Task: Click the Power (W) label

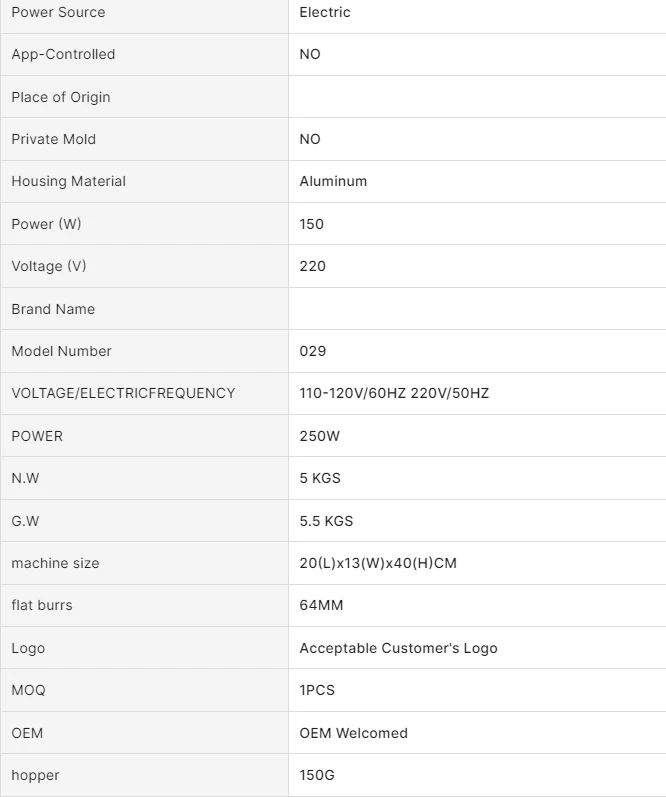Action: click(x=46, y=224)
